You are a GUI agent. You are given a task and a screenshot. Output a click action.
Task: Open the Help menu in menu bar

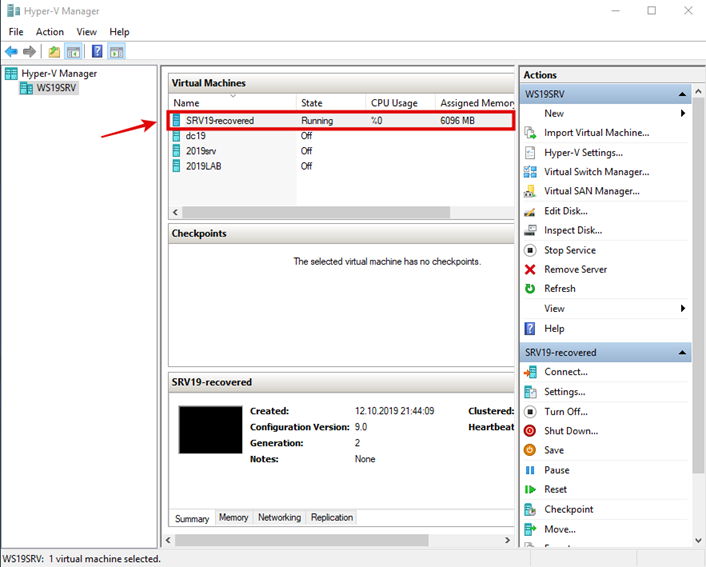click(119, 32)
